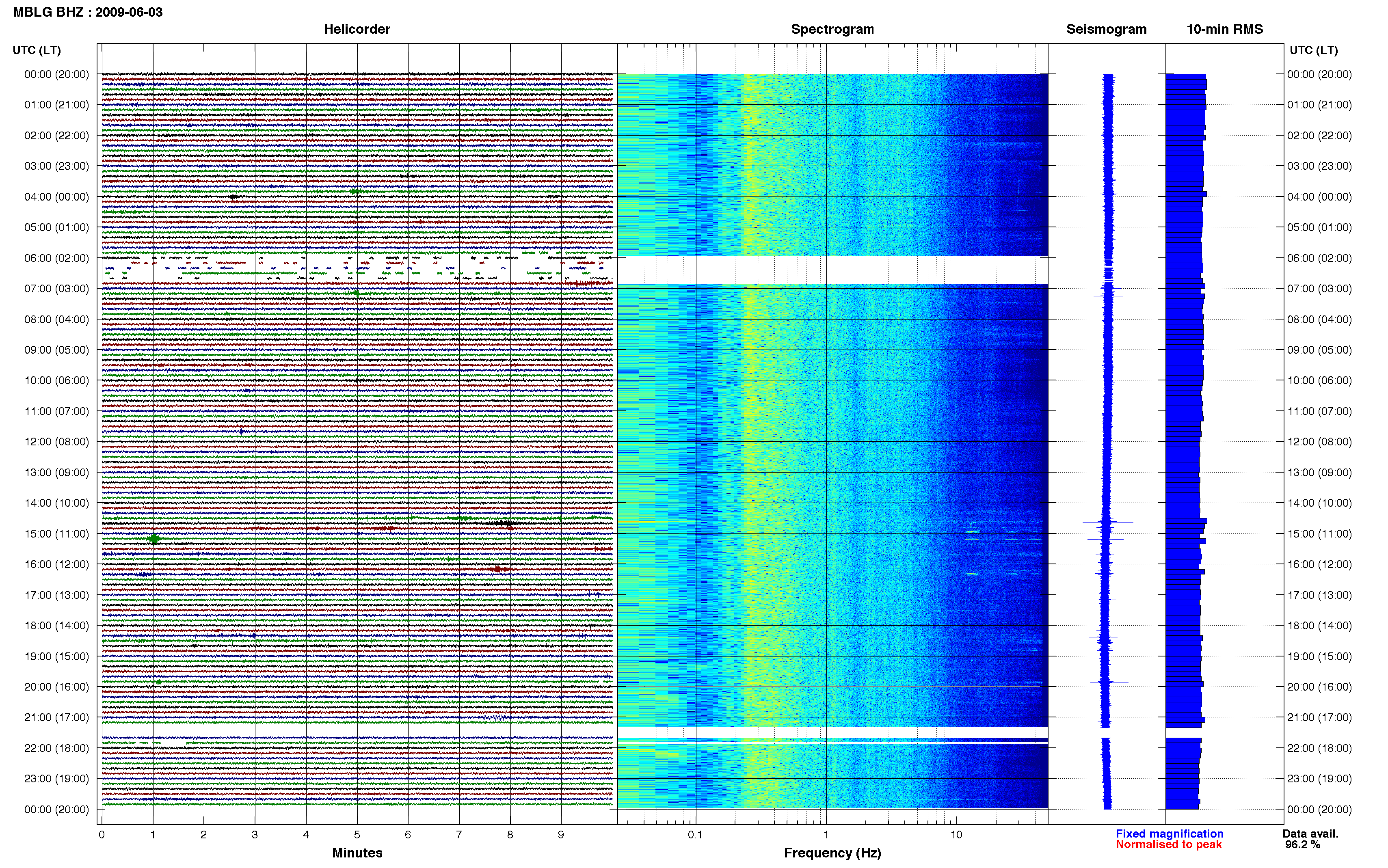Click the 'Minutes' axis label under helicorder

pos(357,853)
